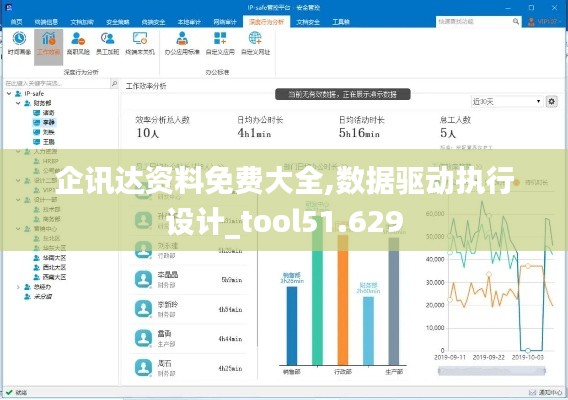The height and width of the screenshot is (400, 568).
Task: Switch to the 工具箱 tab
Action: (341, 22)
